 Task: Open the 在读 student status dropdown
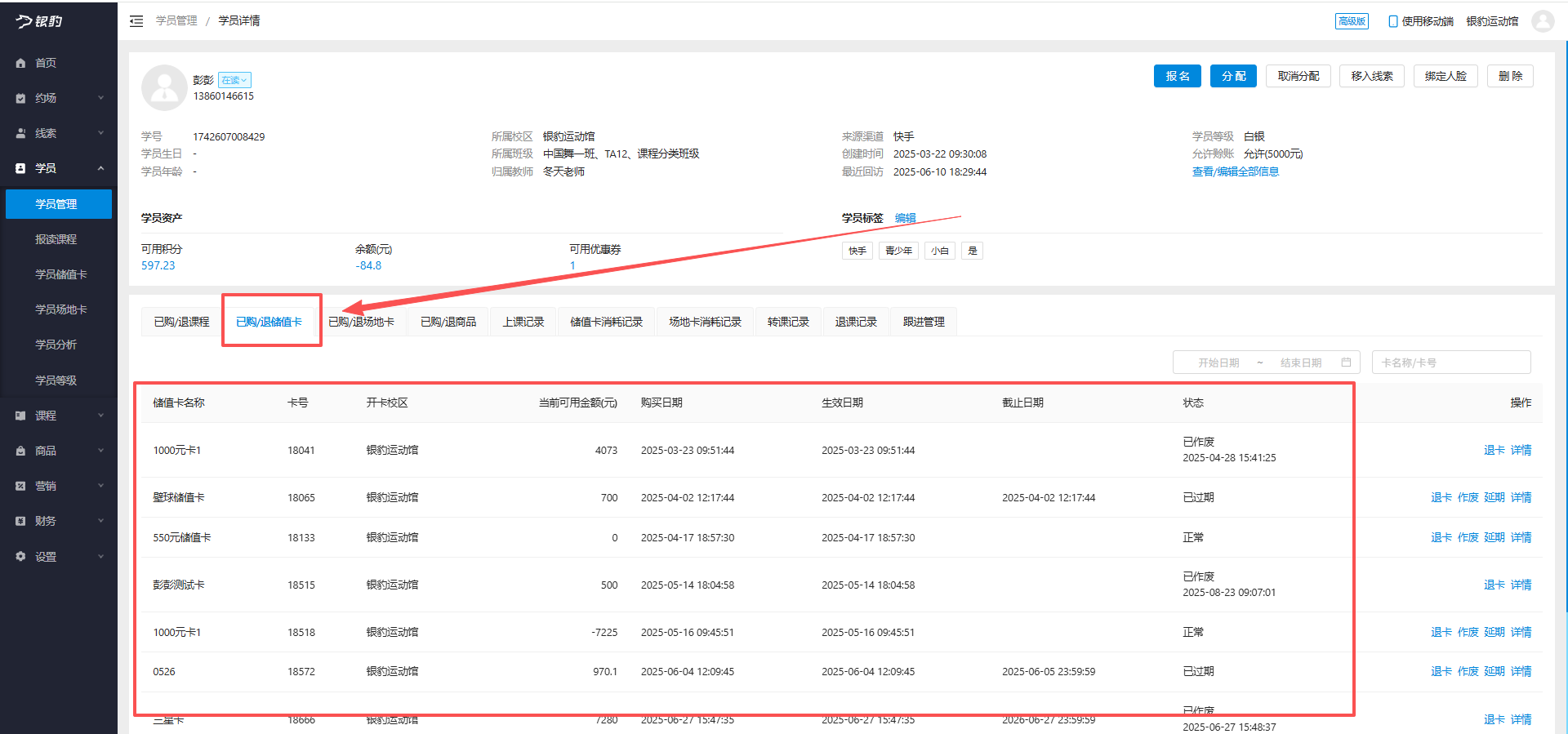[x=234, y=80]
